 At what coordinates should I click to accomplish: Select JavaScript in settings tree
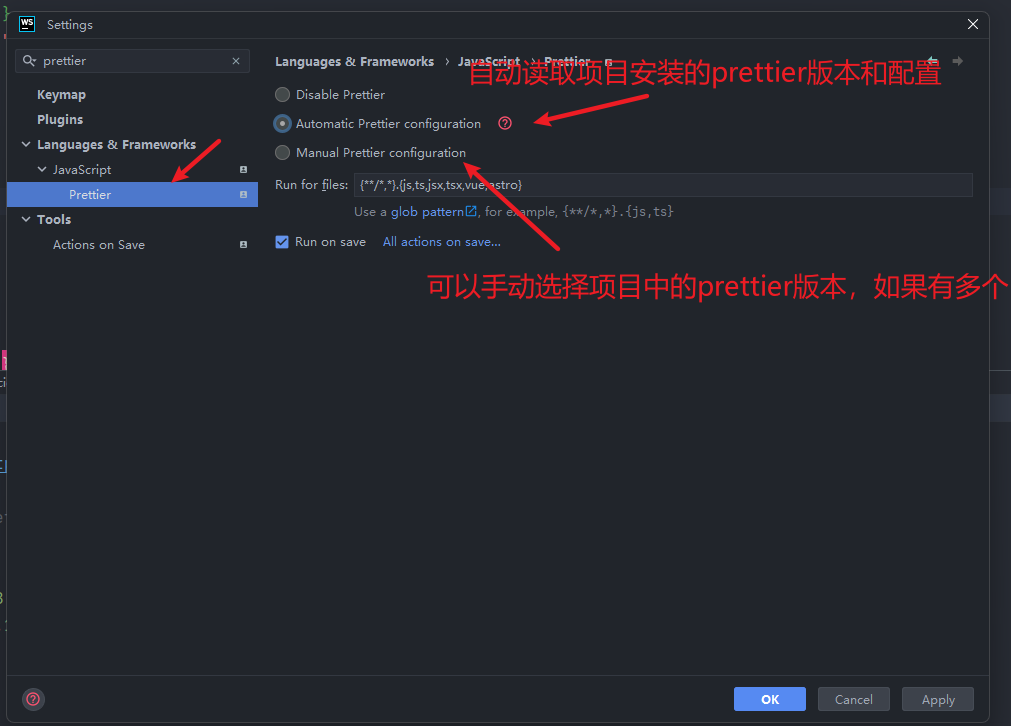(x=82, y=170)
